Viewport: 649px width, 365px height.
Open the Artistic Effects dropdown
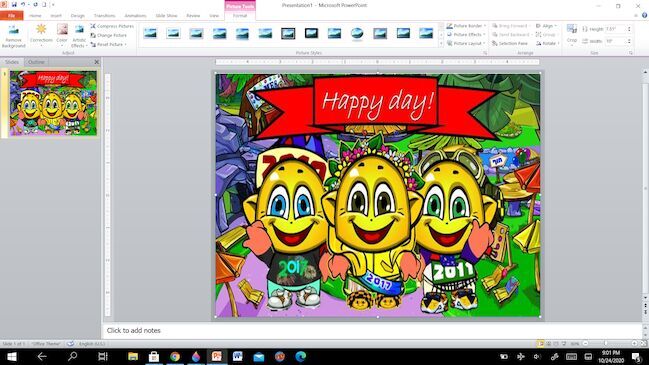[79, 36]
